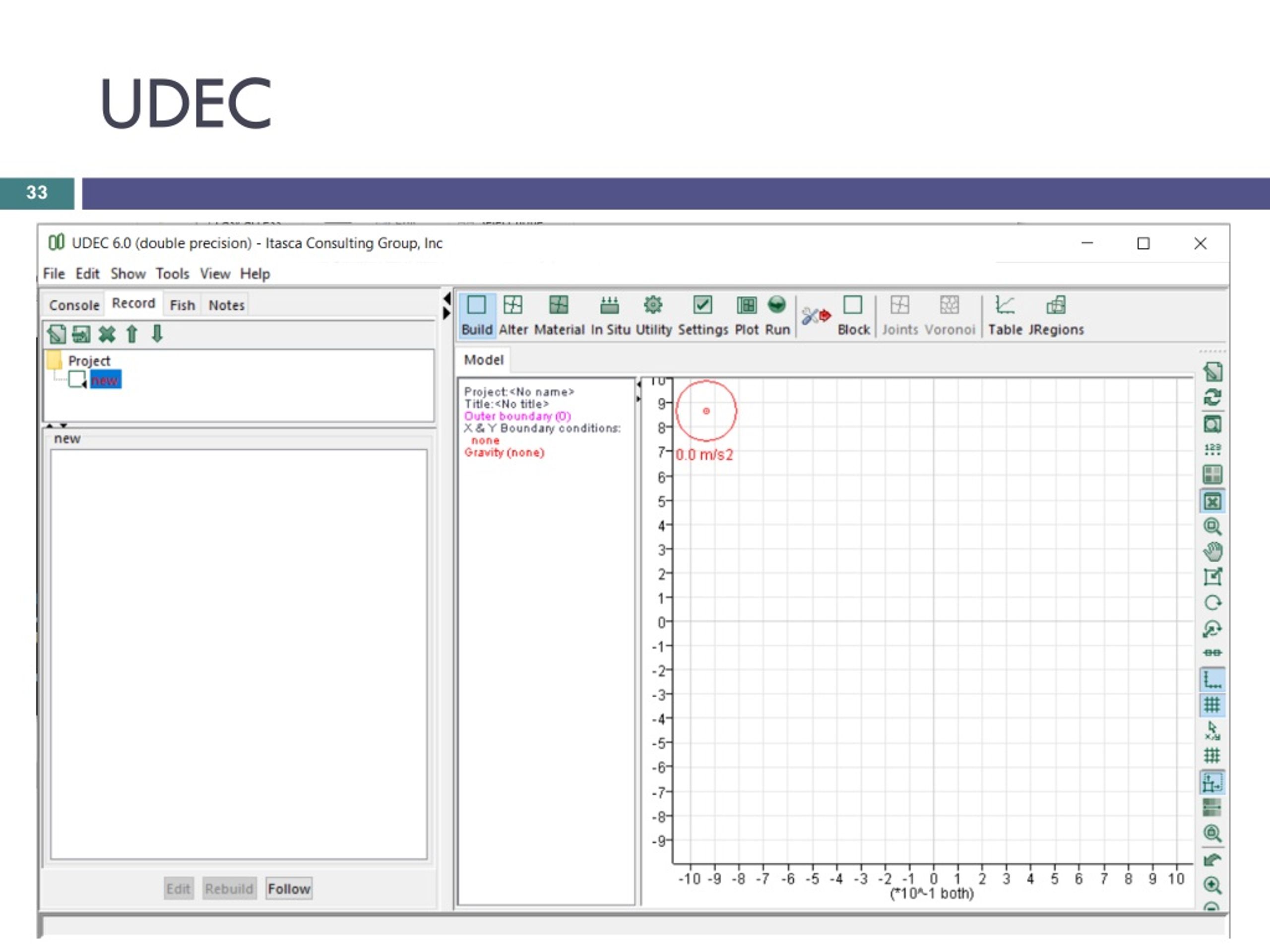1270x952 pixels.
Task: Open the File menu
Action: pos(54,274)
